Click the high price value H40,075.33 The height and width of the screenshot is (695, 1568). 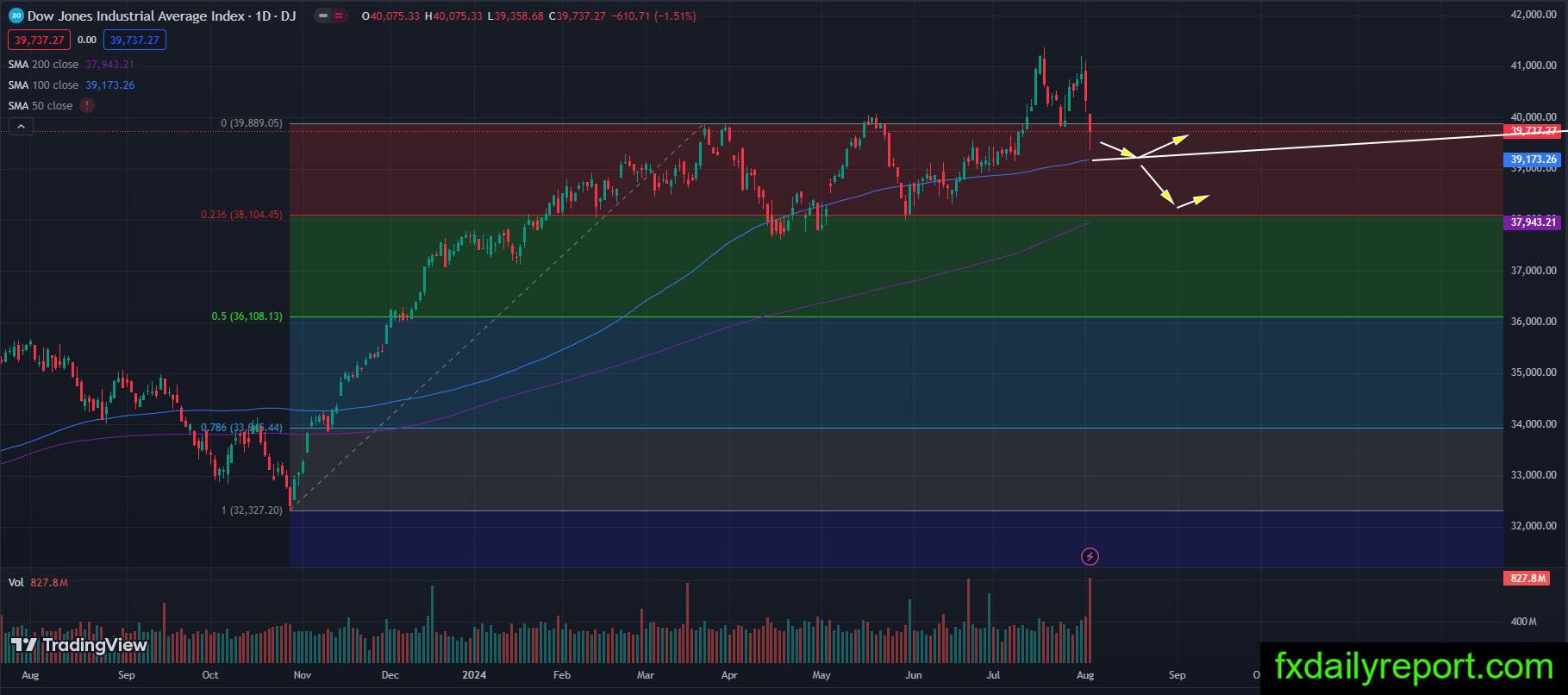[x=454, y=16]
